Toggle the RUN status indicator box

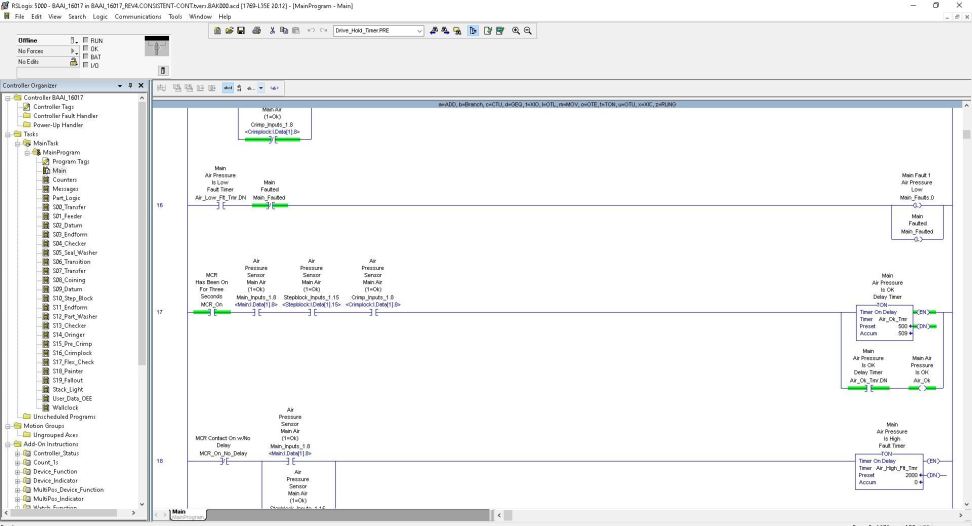coord(87,41)
